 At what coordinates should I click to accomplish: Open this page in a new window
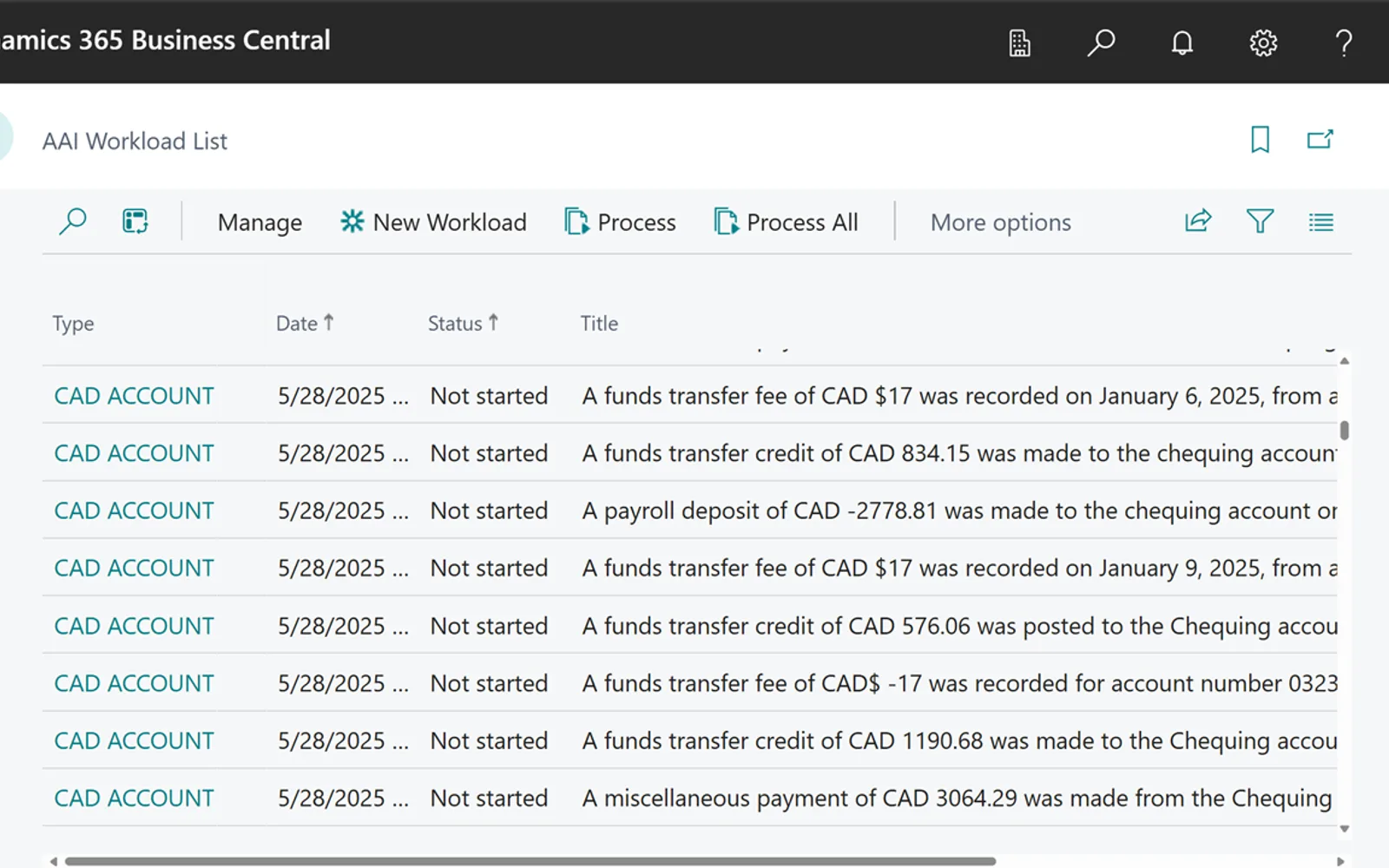point(1320,140)
